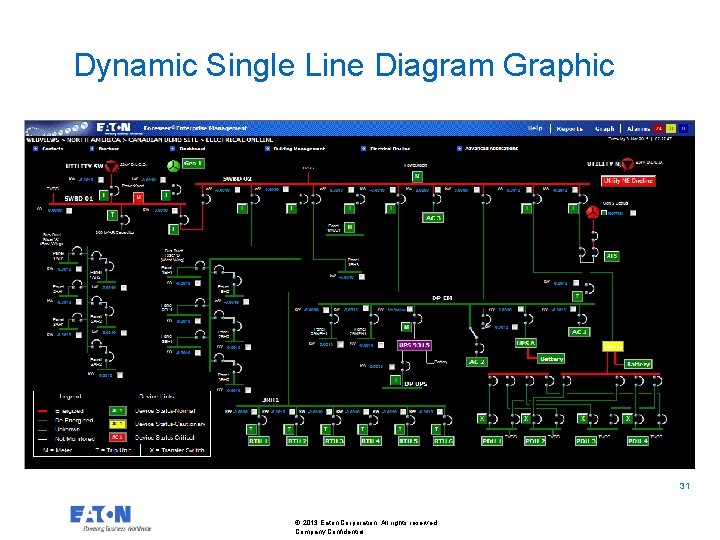Click the Eaton logo in the application header
Screen dimensions: 720x540
coord(113,127)
